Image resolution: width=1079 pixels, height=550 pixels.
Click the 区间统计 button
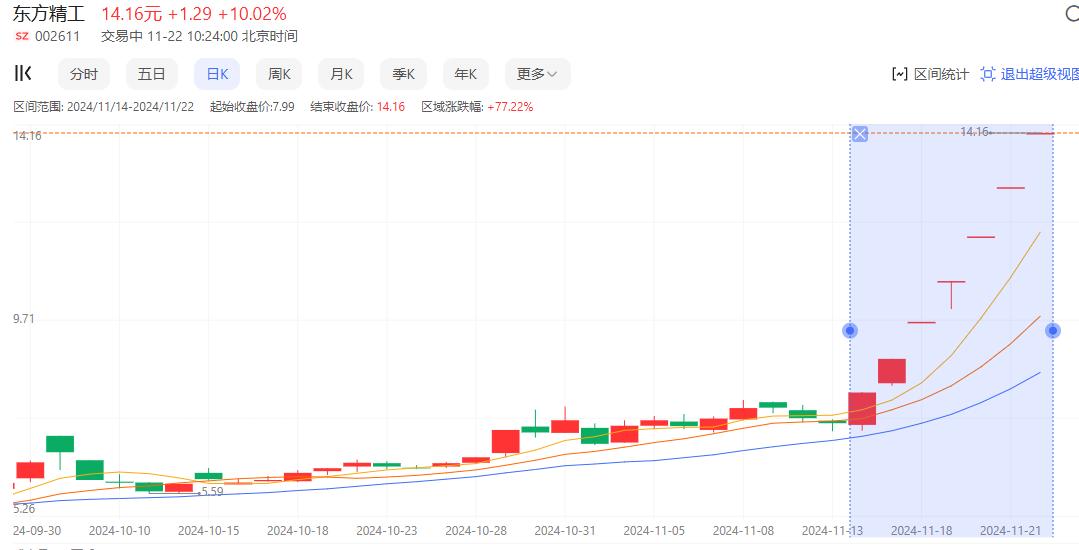(930, 74)
